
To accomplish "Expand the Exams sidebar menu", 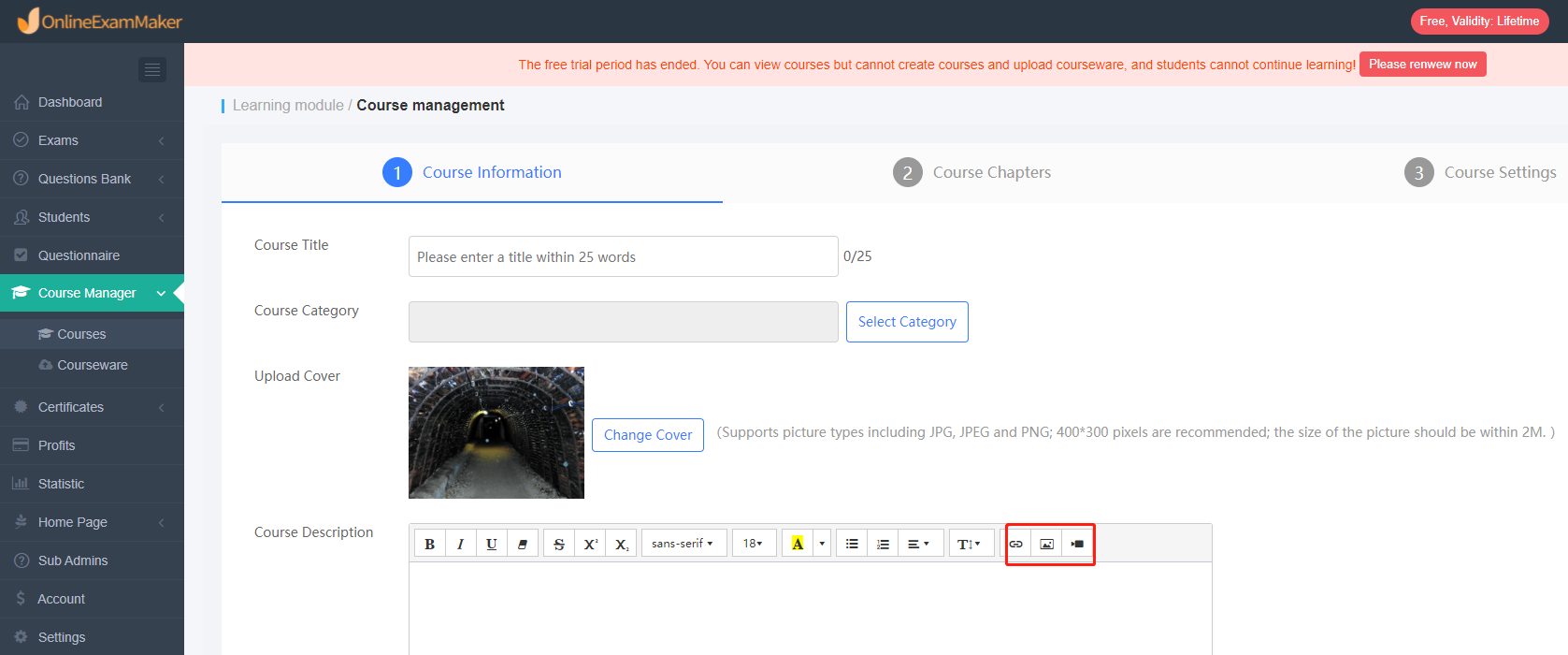I will (x=92, y=140).
